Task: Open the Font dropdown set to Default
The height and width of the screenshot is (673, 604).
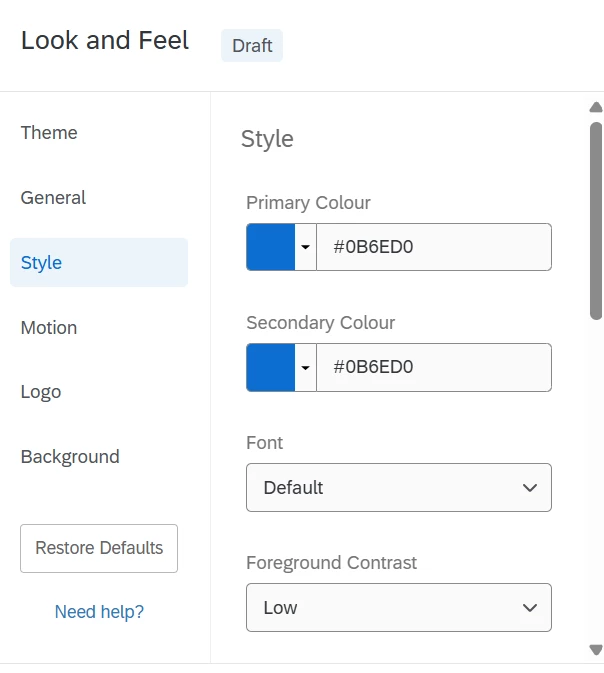Action: (x=399, y=488)
